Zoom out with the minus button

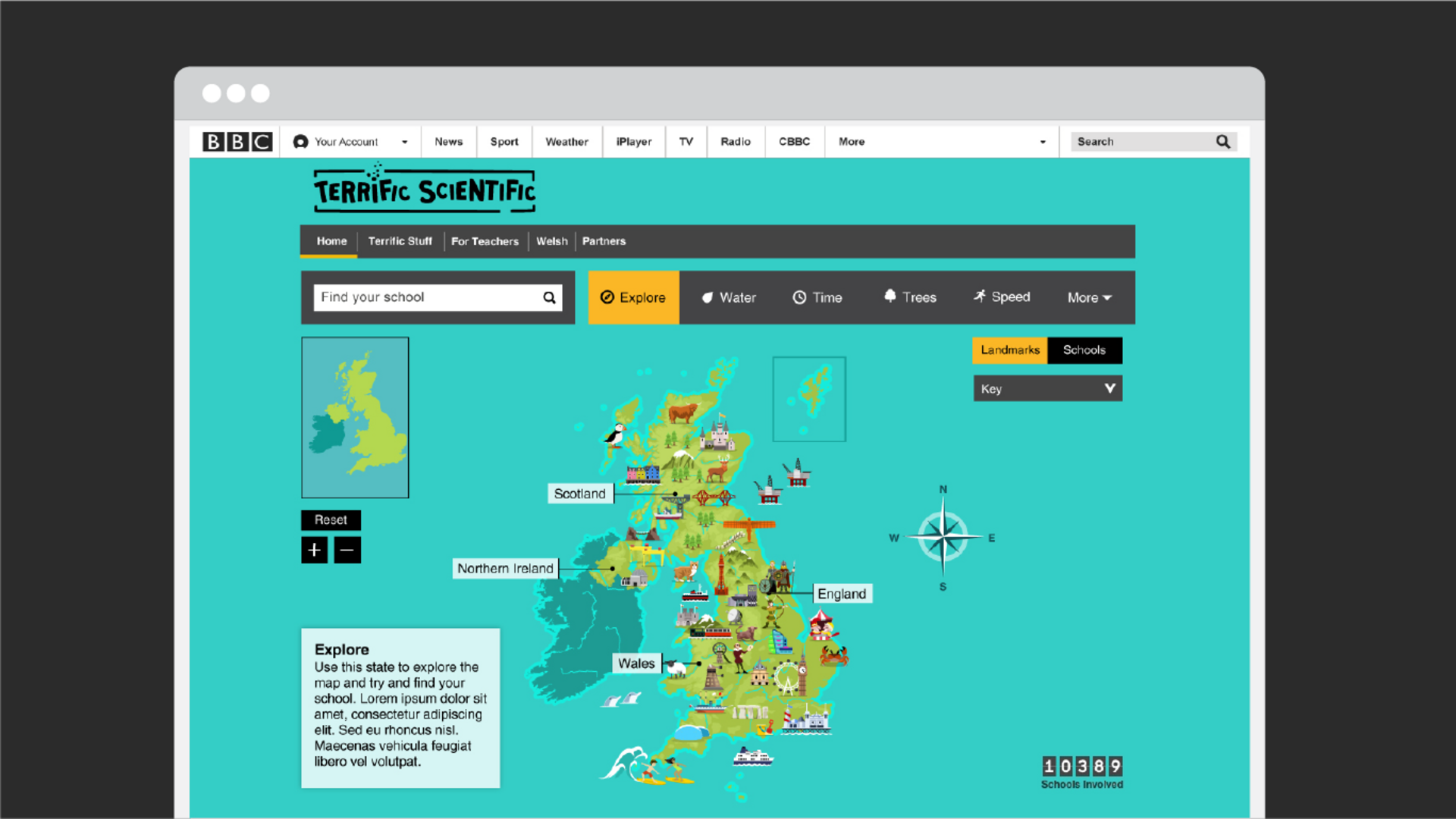[347, 550]
